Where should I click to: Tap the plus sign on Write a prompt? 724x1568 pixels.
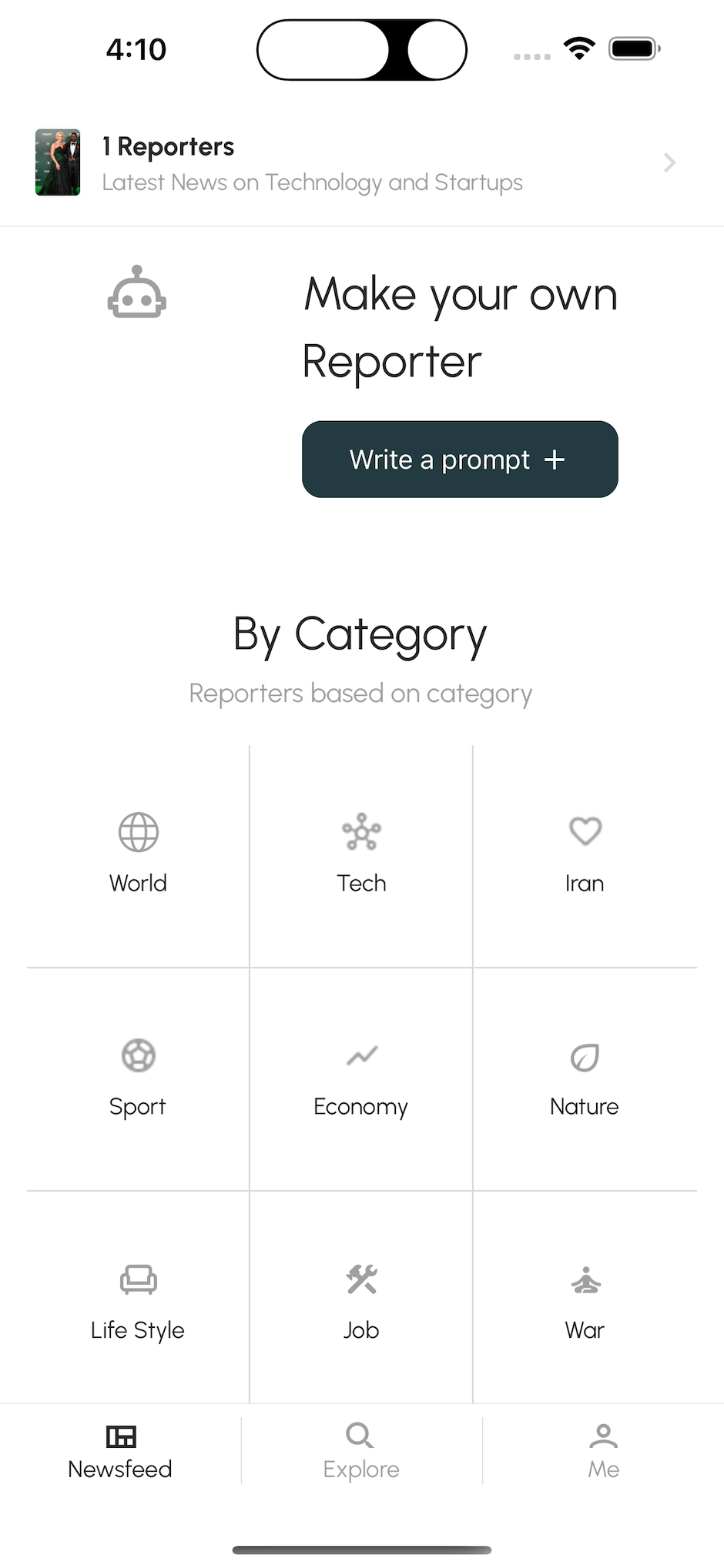(555, 460)
